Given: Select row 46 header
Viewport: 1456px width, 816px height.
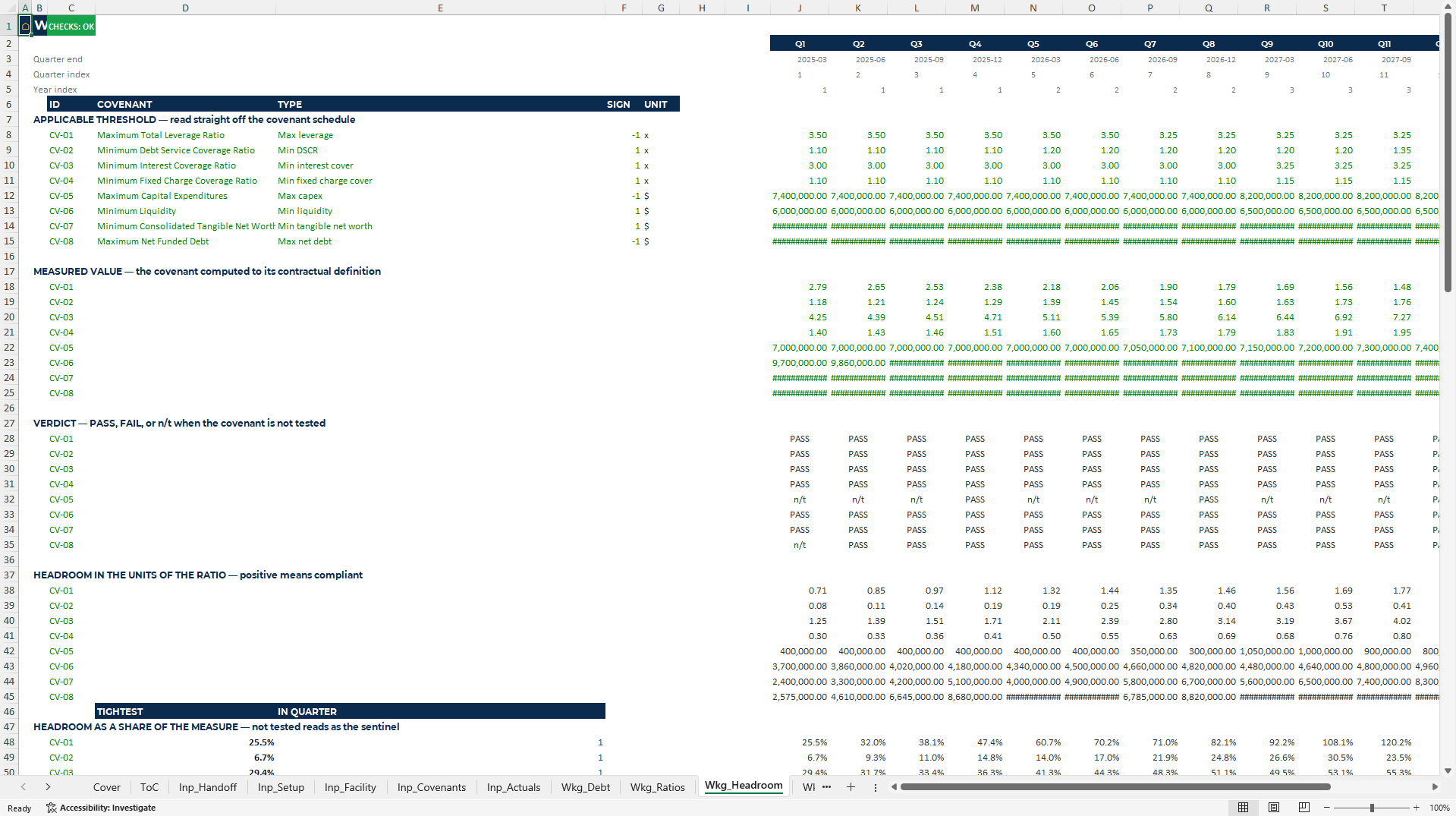Looking at the screenshot, I should pyautogui.click(x=9, y=711).
